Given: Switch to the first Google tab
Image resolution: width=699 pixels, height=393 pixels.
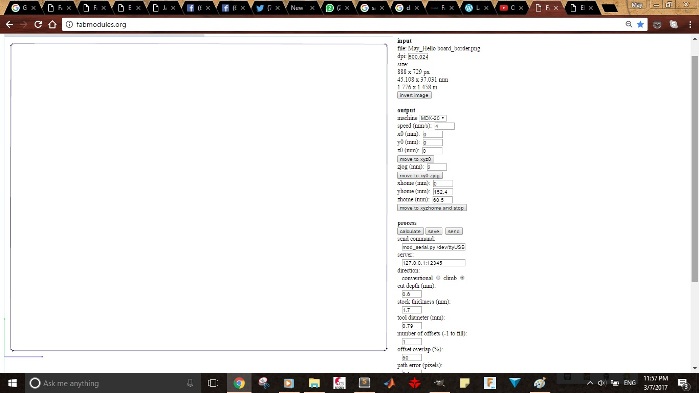Looking at the screenshot, I should [x=22, y=8].
